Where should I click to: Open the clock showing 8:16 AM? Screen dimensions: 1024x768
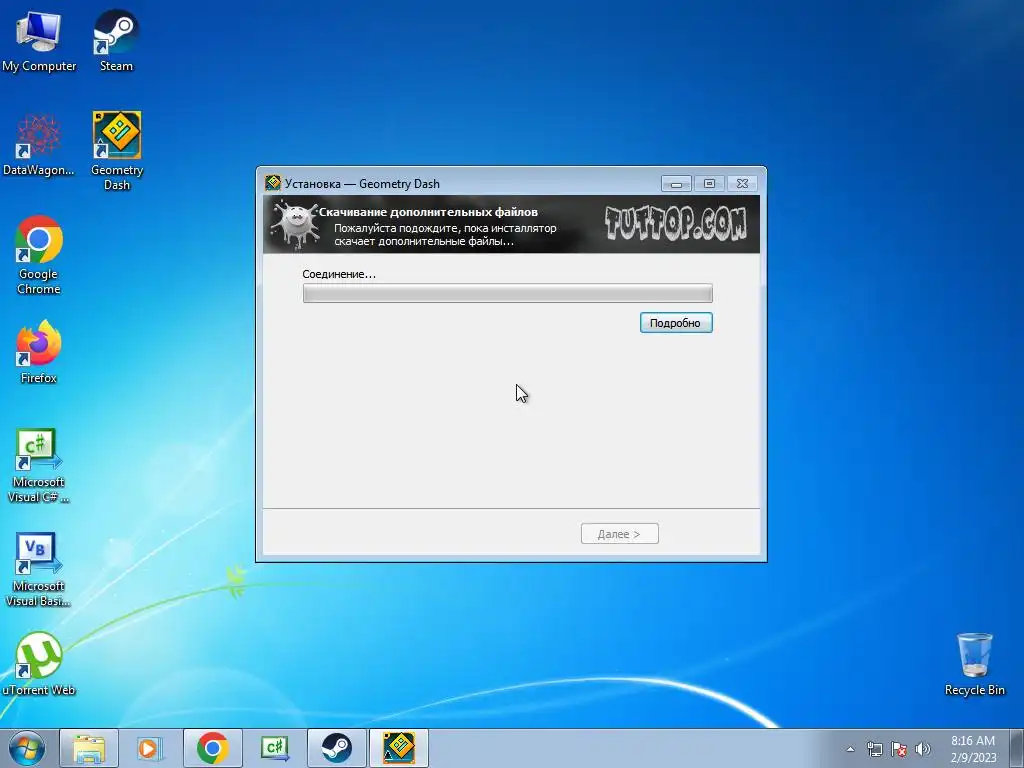[973, 748]
